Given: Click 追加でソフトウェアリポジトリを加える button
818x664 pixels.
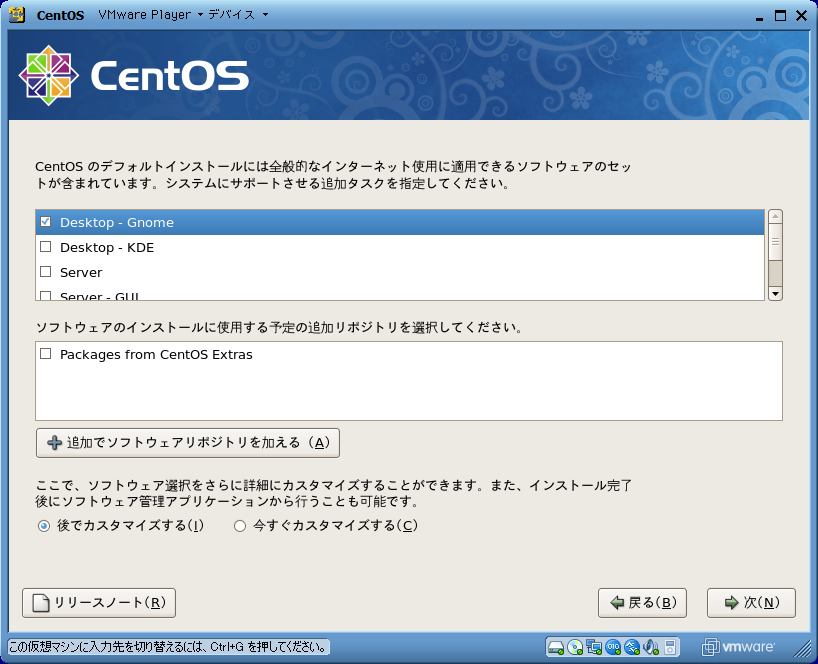Looking at the screenshot, I should pos(188,443).
